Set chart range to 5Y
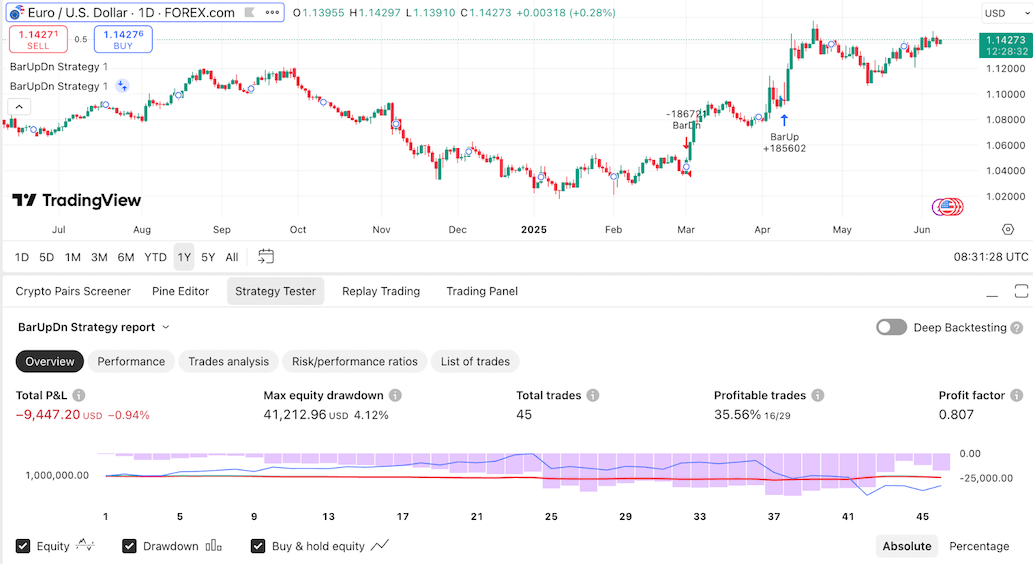 point(208,257)
